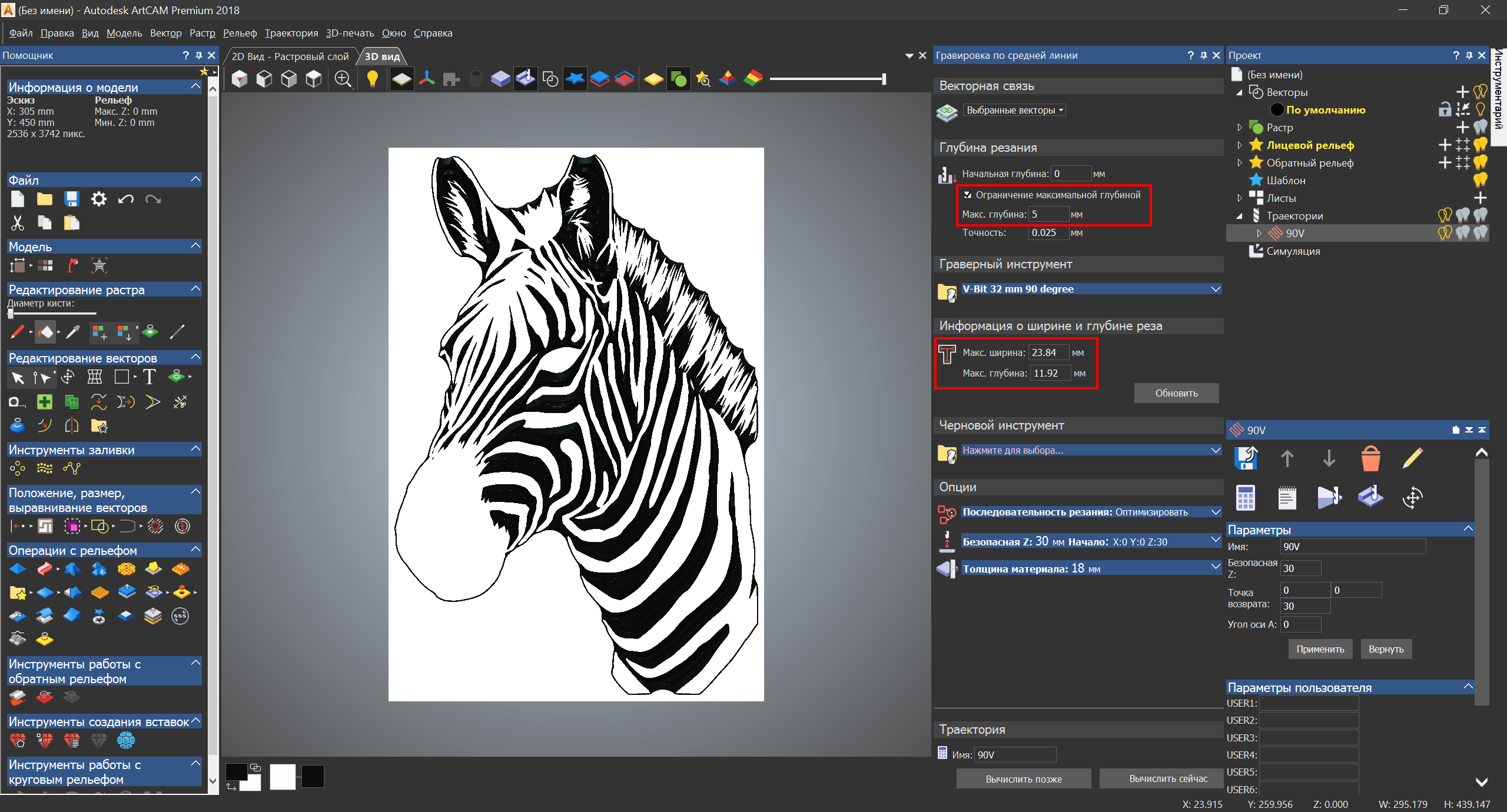Viewport: 1507px width, 812px height.
Task: Select the paint brush tool in raster editing
Action: click(x=17, y=332)
